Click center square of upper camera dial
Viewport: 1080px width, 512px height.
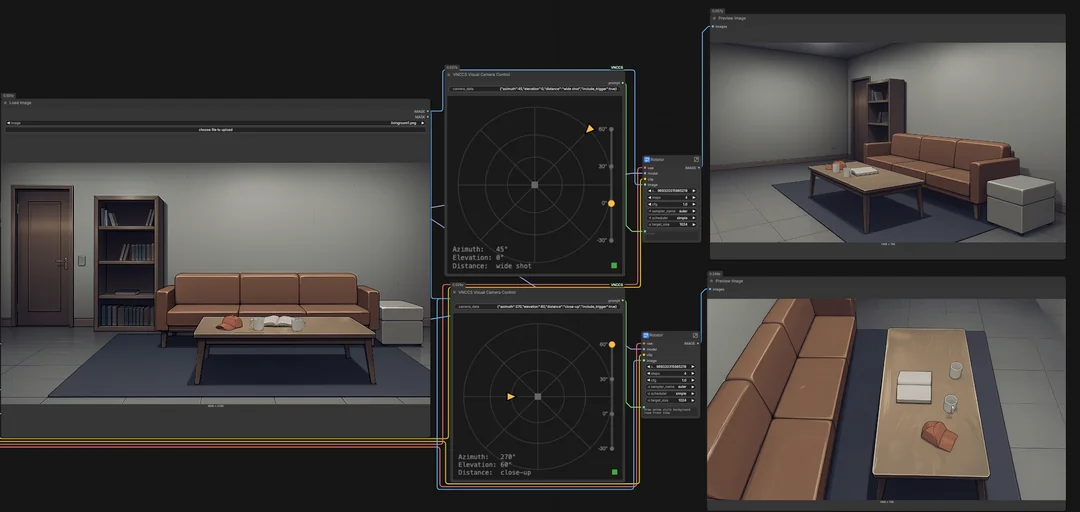(534, 185)
